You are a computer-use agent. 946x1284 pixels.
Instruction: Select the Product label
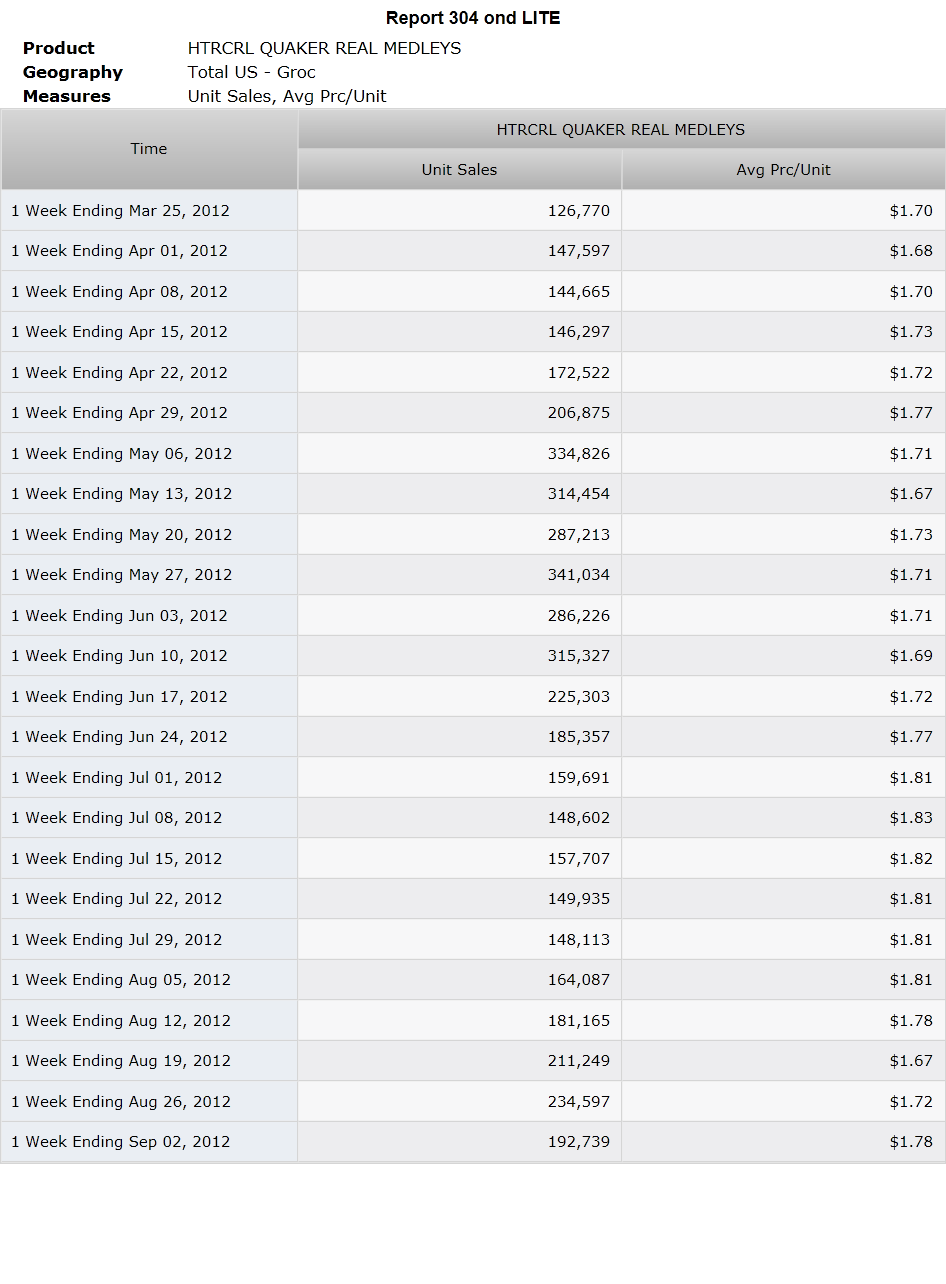[x=59, y=48]
